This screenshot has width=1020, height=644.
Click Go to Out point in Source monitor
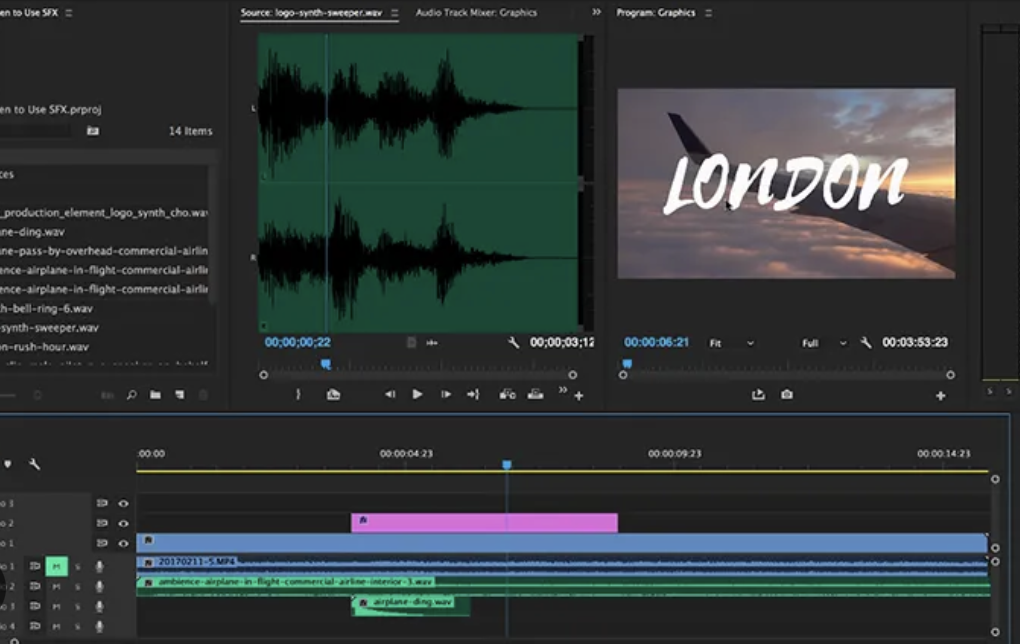pos(473,394)
